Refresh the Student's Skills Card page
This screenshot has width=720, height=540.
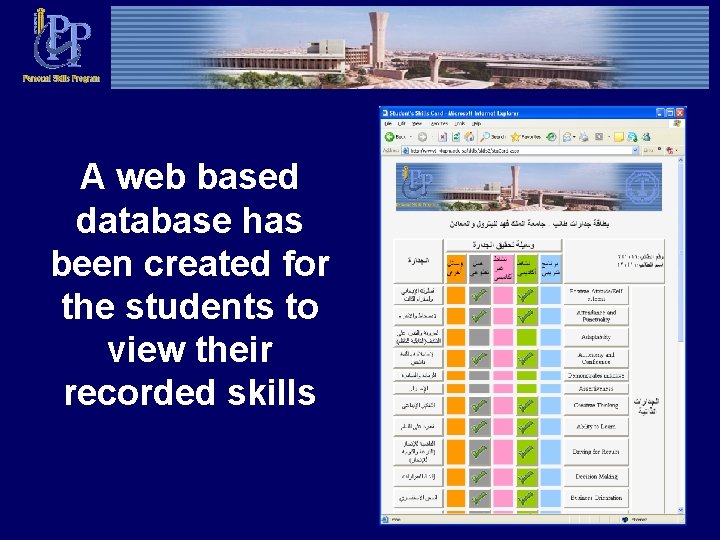tap(456, 136)
